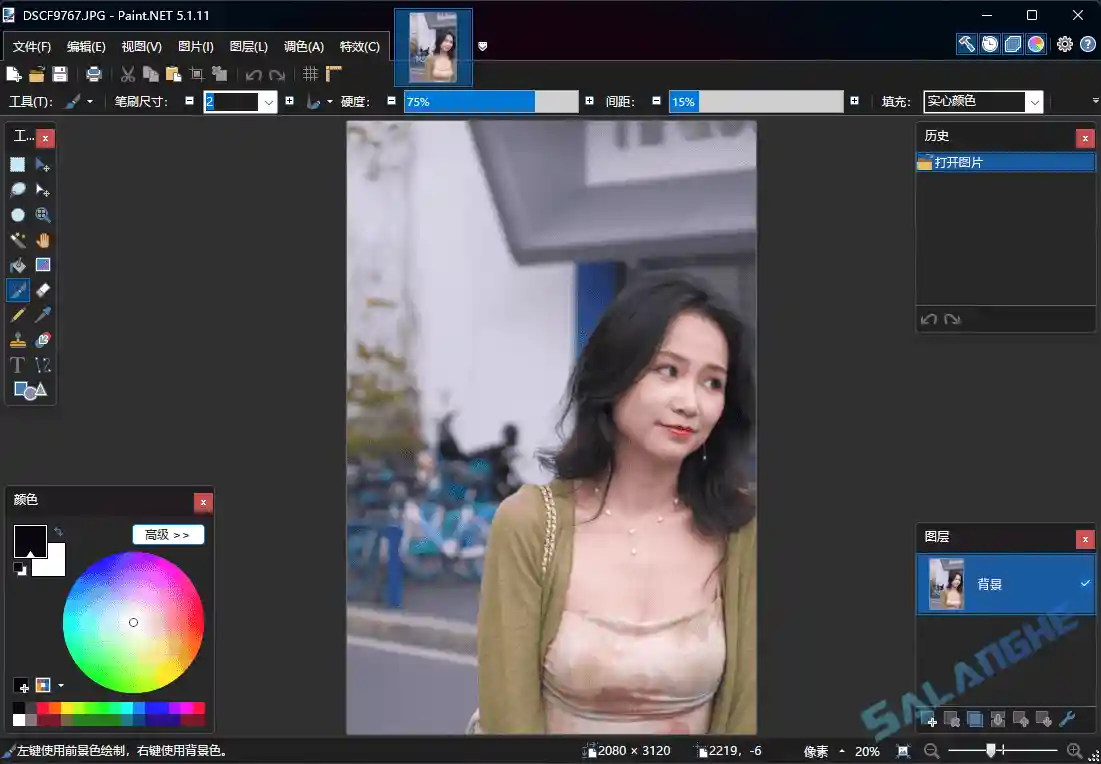Toggle the History window from the top-right icons
Image resolution: width=1101 pixels, height=764 pixels.
point(988,44)
